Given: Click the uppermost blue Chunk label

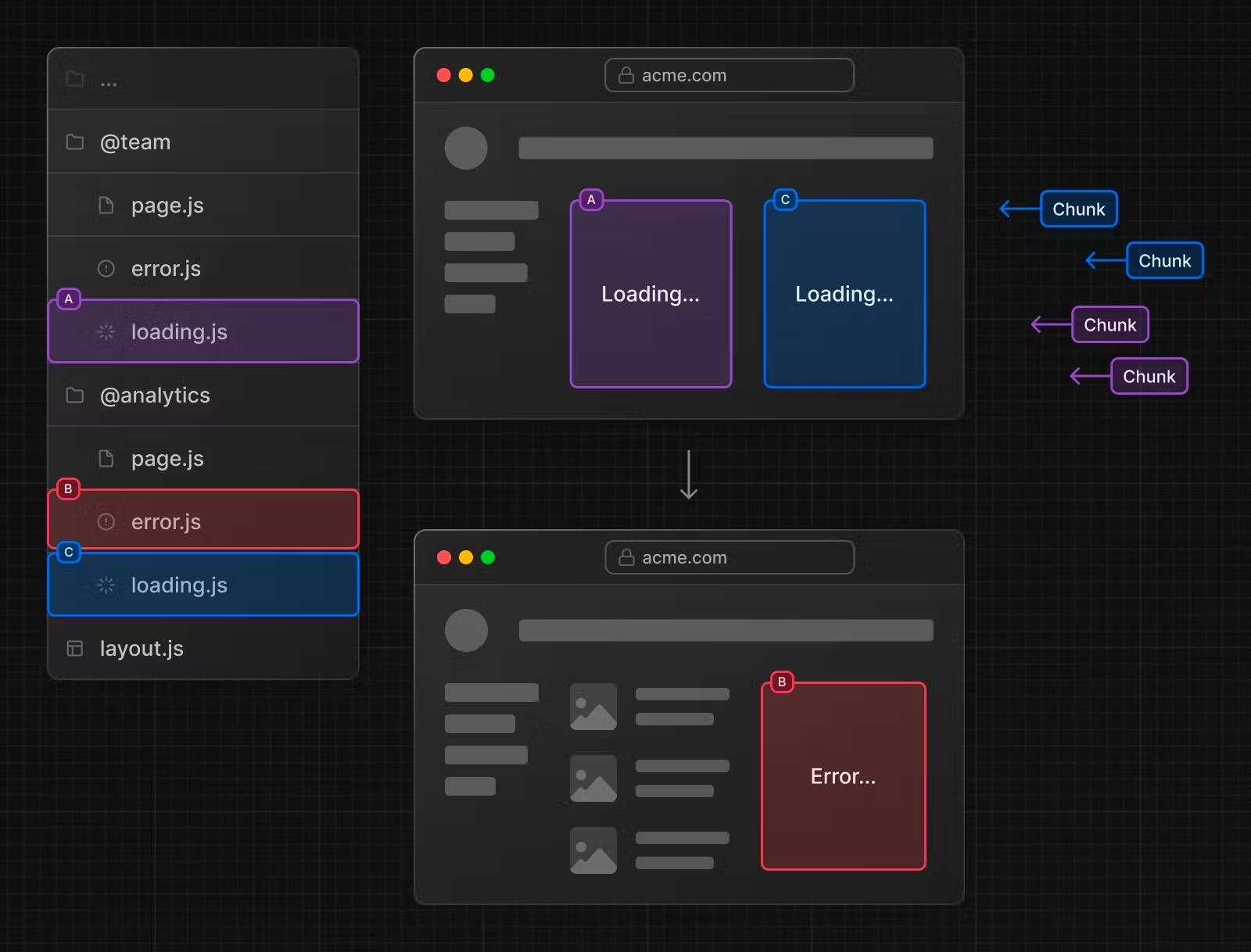Looking at the screenshot, I should coord(1079,209).
